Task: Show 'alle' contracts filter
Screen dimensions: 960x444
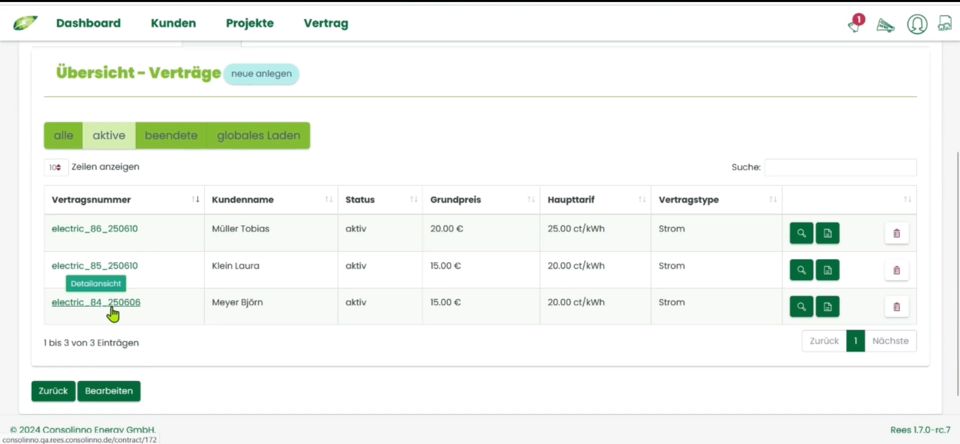Action: coord(63,136)
